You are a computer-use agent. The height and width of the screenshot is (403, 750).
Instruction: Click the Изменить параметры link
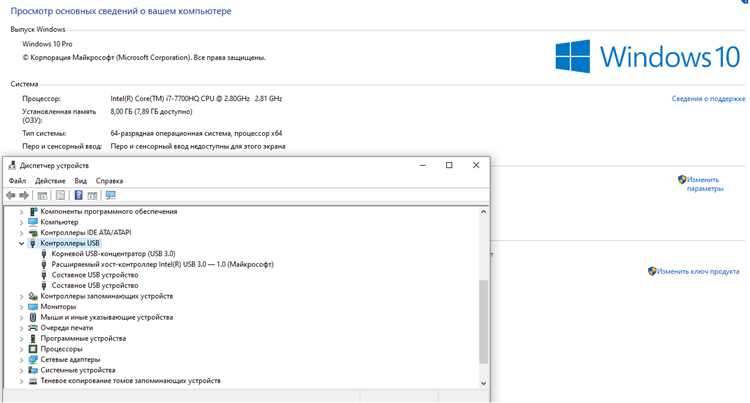coord(705,184)
